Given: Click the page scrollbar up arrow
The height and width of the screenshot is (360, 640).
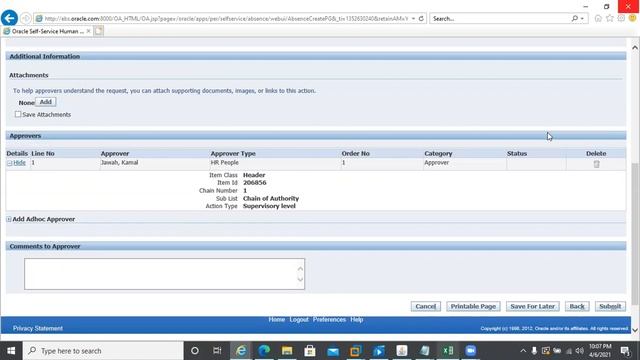Looking at the screenshot, I should point(635,47).
